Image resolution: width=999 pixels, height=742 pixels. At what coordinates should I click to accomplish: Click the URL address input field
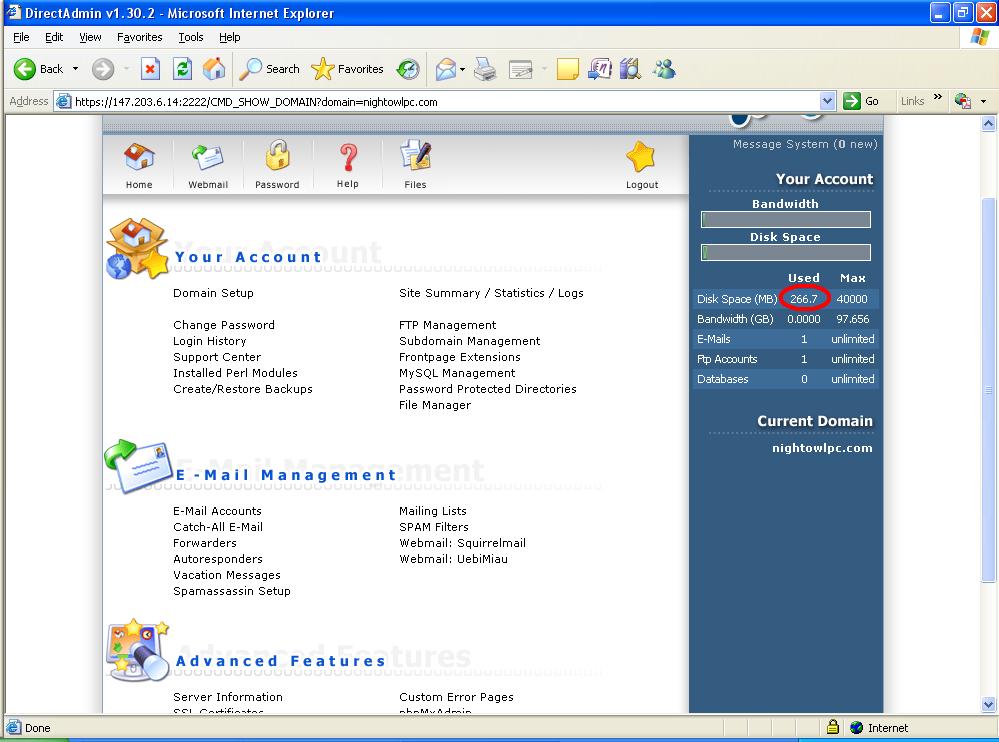pyautogui.click(x=444, y=101)
